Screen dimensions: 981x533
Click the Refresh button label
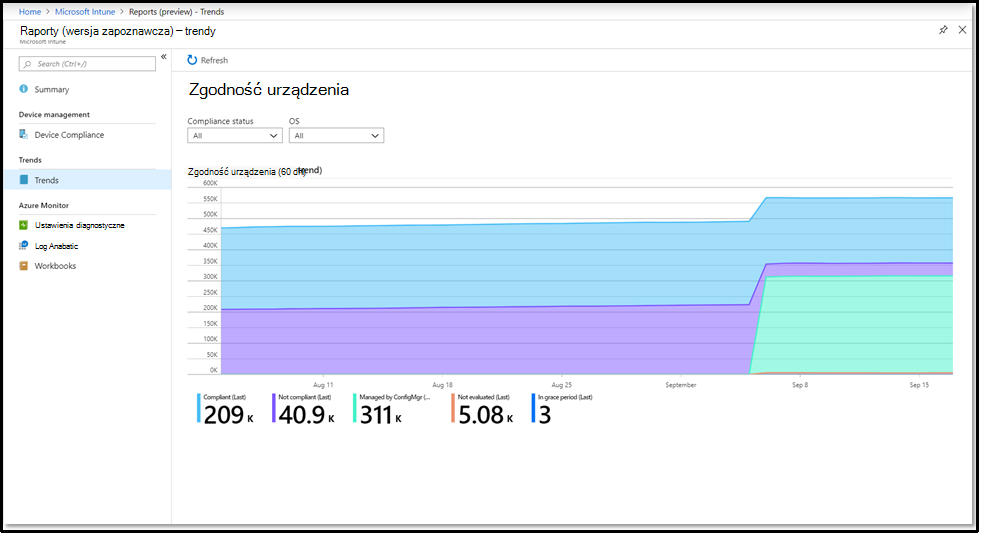(214, 60)
